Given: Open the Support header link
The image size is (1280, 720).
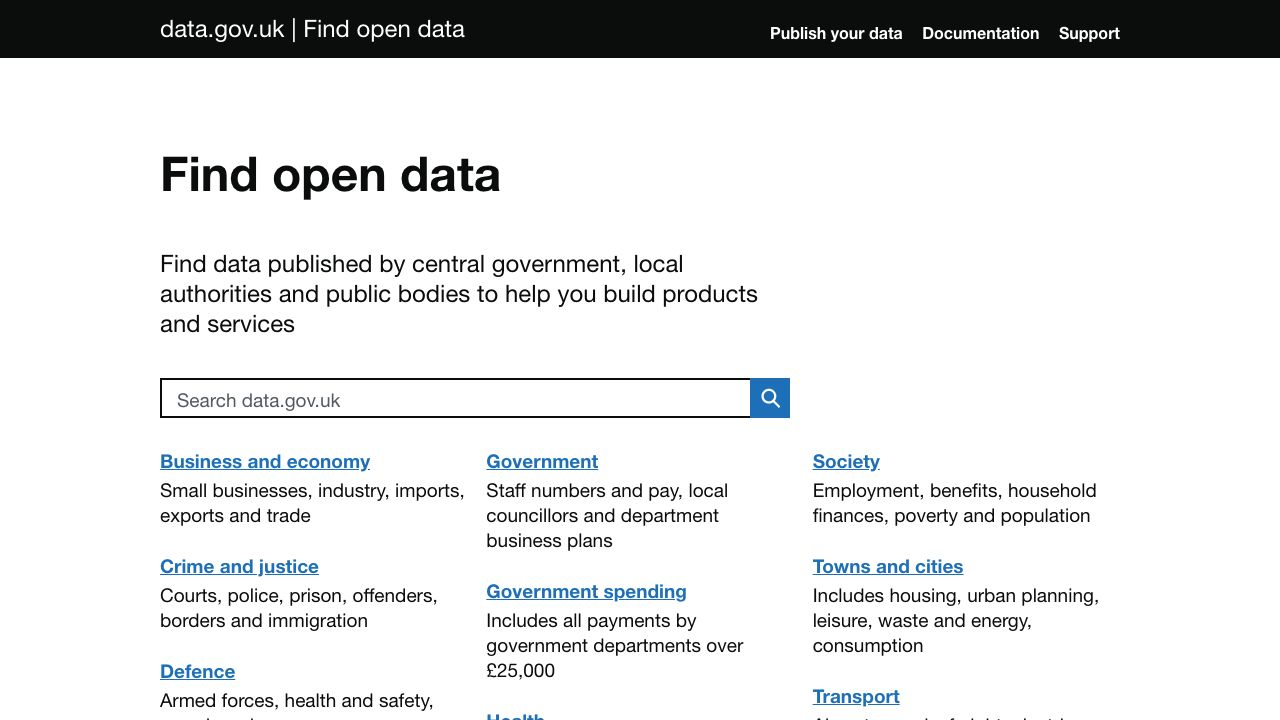Looking at the screenshot, I should pyautogui.click(x=1088, y=33).
